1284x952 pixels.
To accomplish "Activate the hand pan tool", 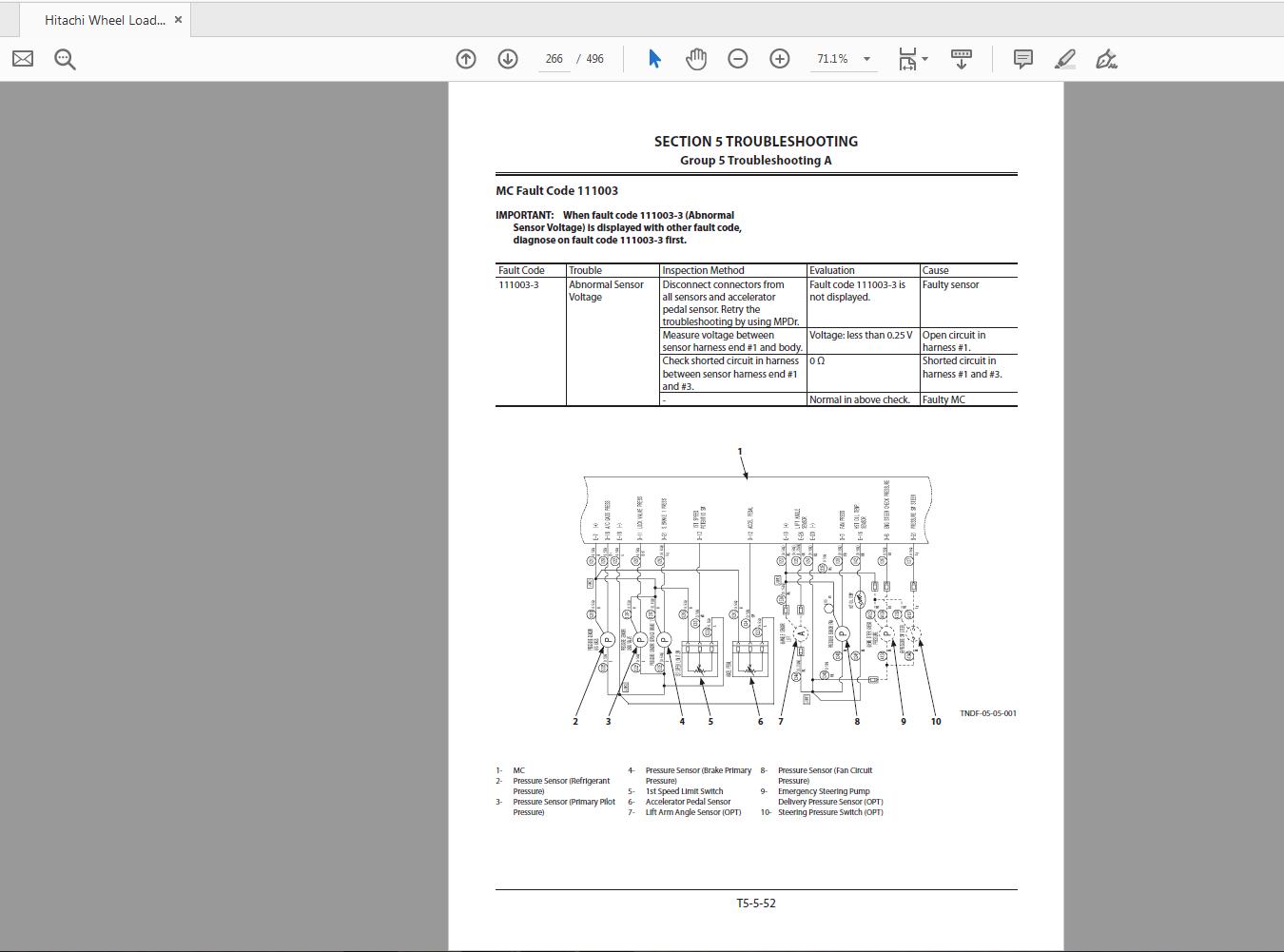I will click(696, 59).
